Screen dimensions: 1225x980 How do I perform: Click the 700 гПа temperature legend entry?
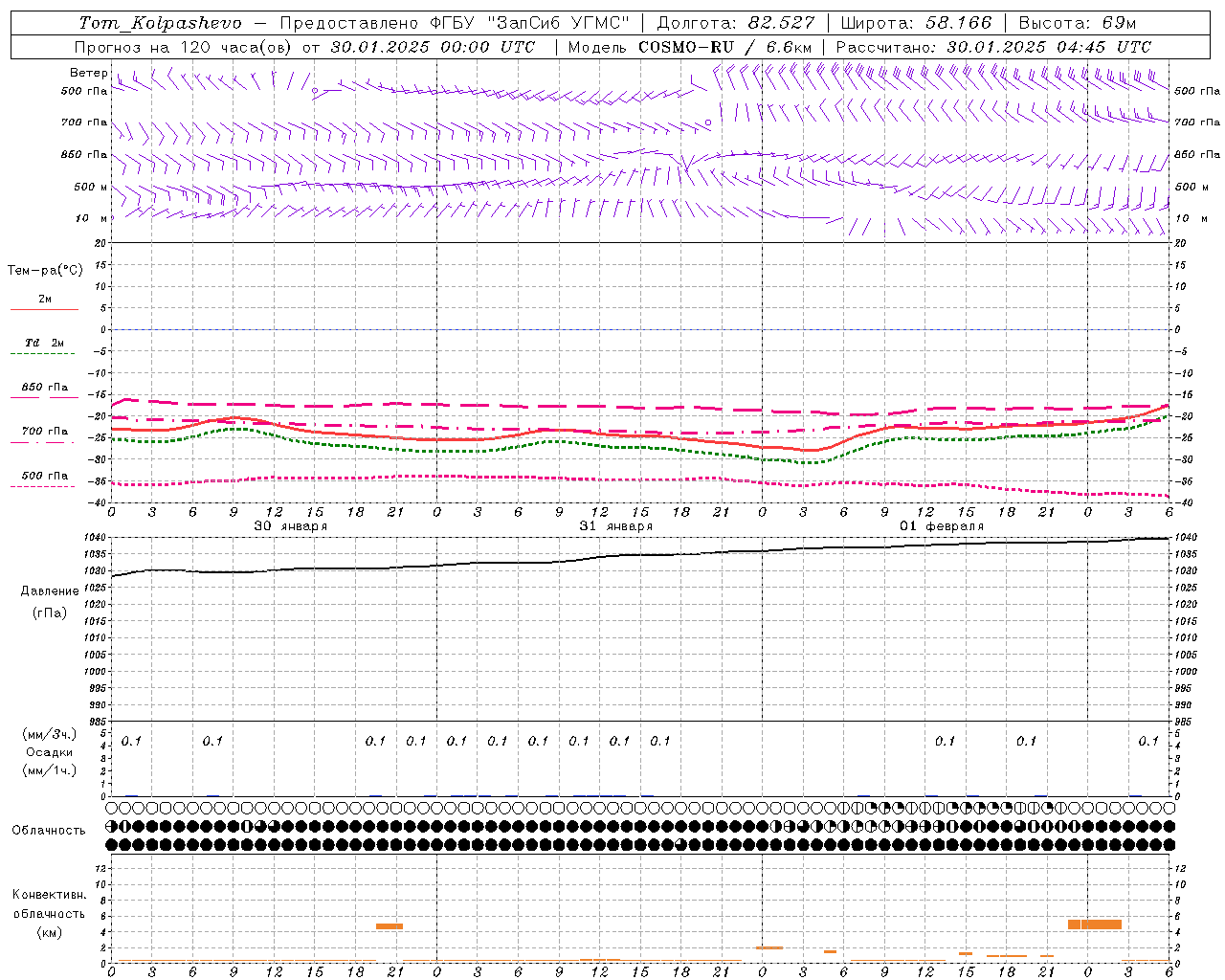click(x=45, y=432)
